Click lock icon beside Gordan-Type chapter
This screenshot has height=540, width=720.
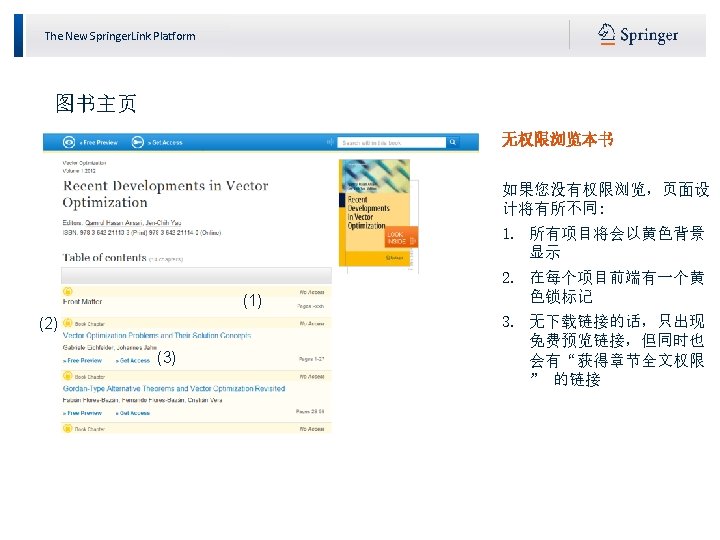coord(68,376)
